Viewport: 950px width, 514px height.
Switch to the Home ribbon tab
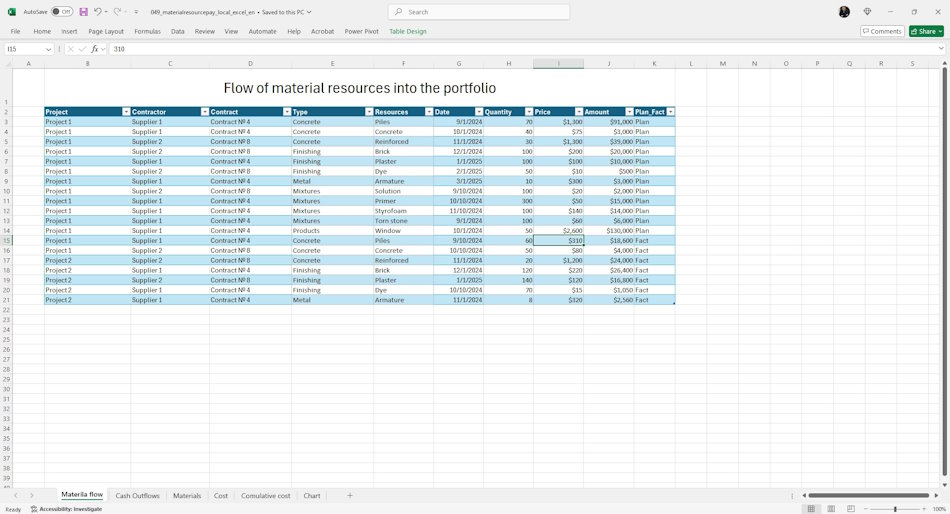[42, 31]
